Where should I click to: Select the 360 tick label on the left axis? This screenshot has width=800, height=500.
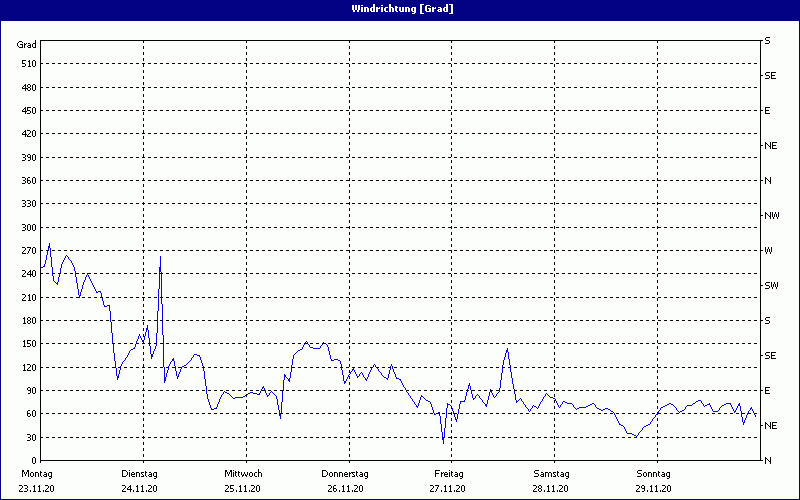[x=27, y=181]
